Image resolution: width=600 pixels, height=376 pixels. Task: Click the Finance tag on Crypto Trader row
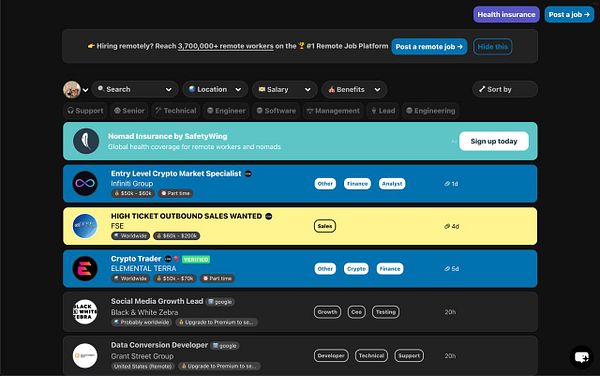(390, 269)
